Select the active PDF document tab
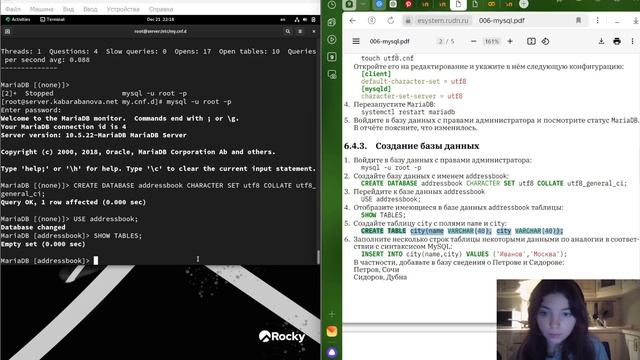 [x=458, y=4]
